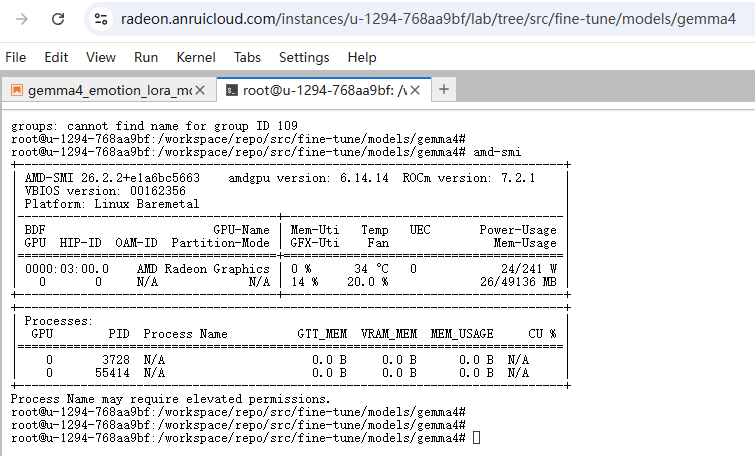Click the '20.0 %' fan value
Viewport: 755px width, 456px height.
(367, 282)
